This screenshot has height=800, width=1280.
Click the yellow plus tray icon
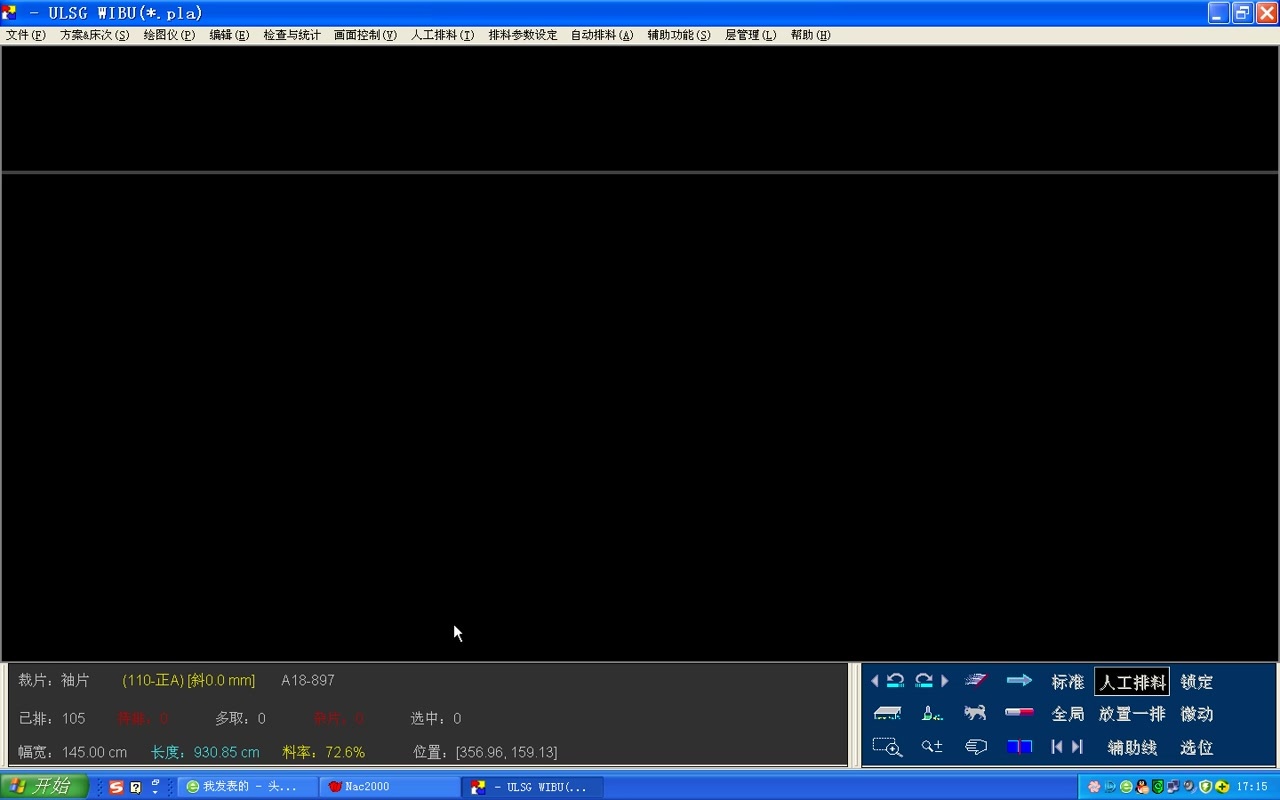coord(1222,787)
